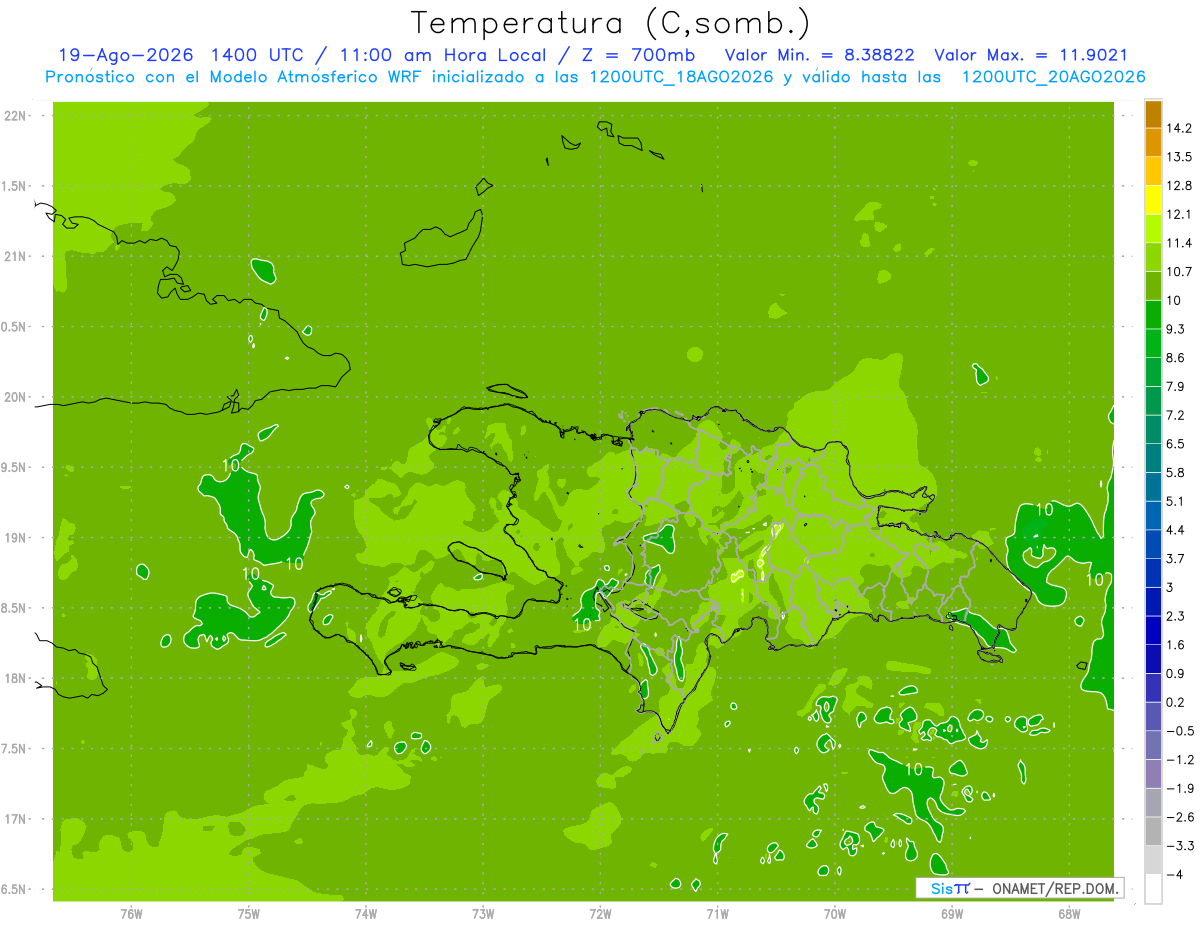The image size is (1200, 927).
Task: Click the "20N" latitude axis label
Action: click(15, 398)
